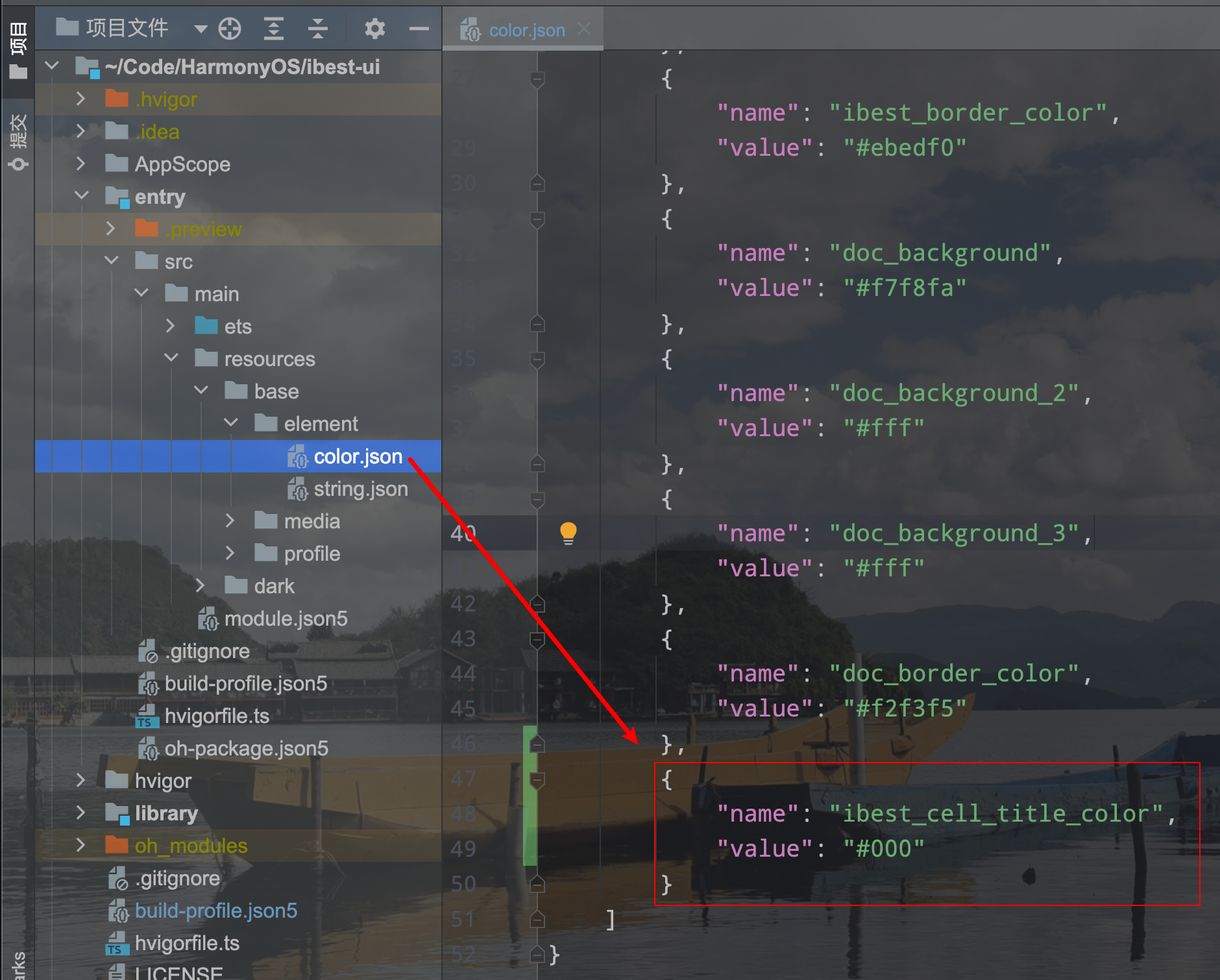Click the AppScope folder icon
Image resolution: width=1220 pixels, height=980 pixels.
pyautogui.click(x=117, y=163)
